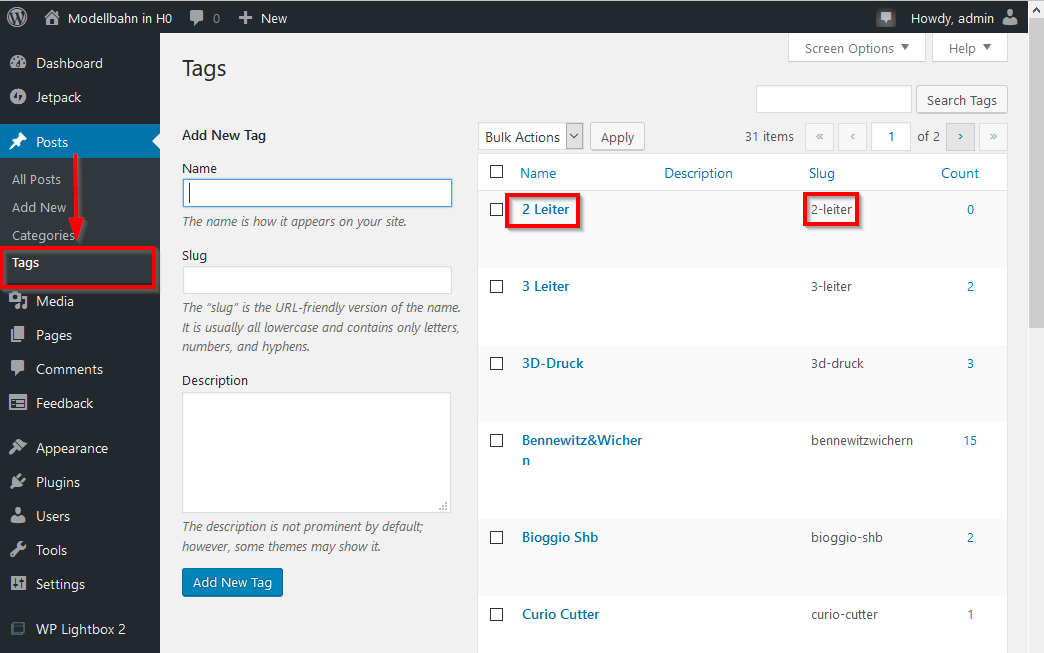Open Tags submenu item
This screenshot has height=653, width=1044.
pos(25,263)
